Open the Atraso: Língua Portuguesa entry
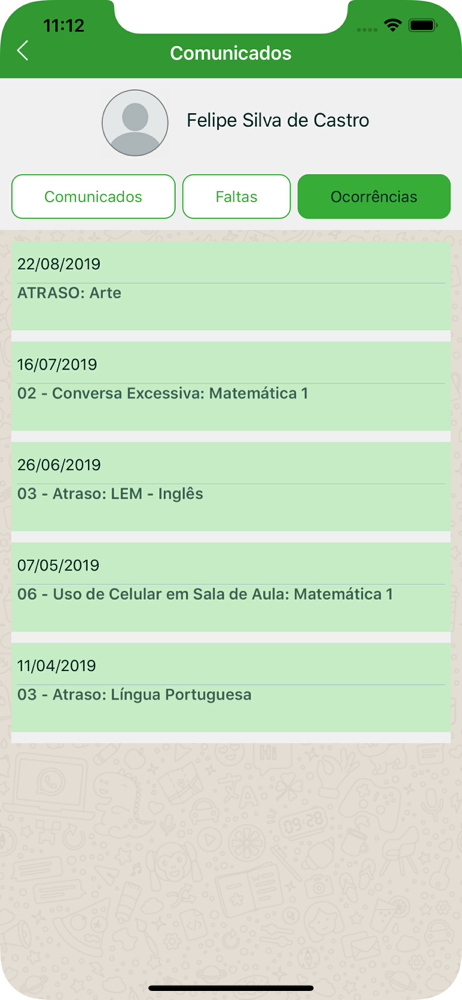Screen dimensions: 462x1000 tap(231, 688)
